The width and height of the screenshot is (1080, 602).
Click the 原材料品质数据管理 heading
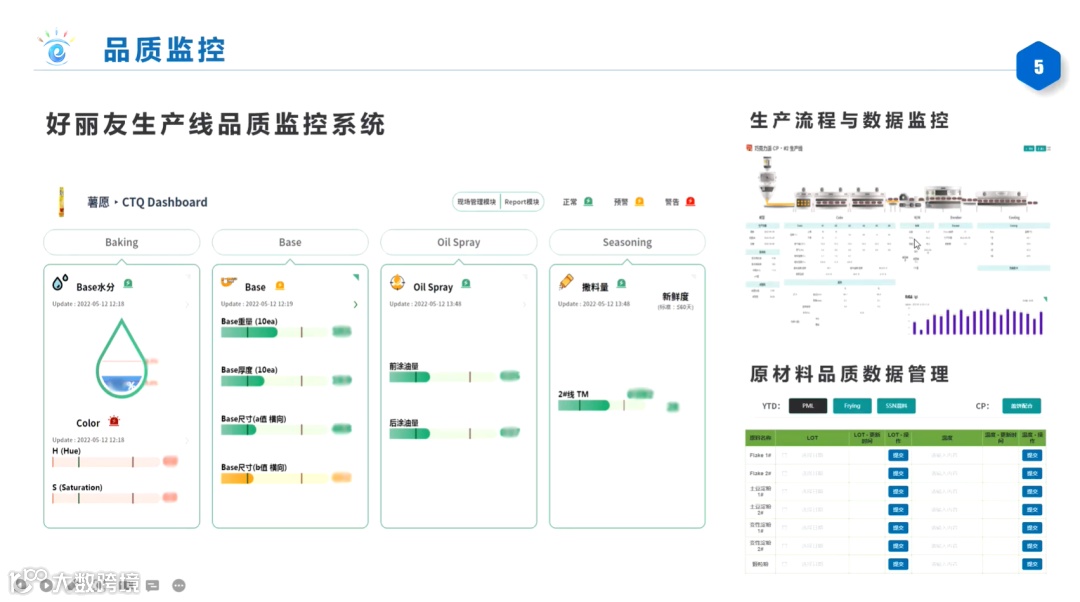tap(849, 374)
